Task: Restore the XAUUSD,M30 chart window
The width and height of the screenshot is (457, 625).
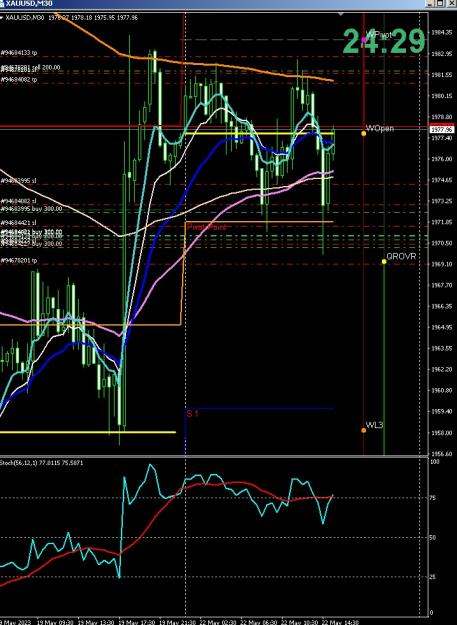Action: pyautogui.click(x=439, y=3)
